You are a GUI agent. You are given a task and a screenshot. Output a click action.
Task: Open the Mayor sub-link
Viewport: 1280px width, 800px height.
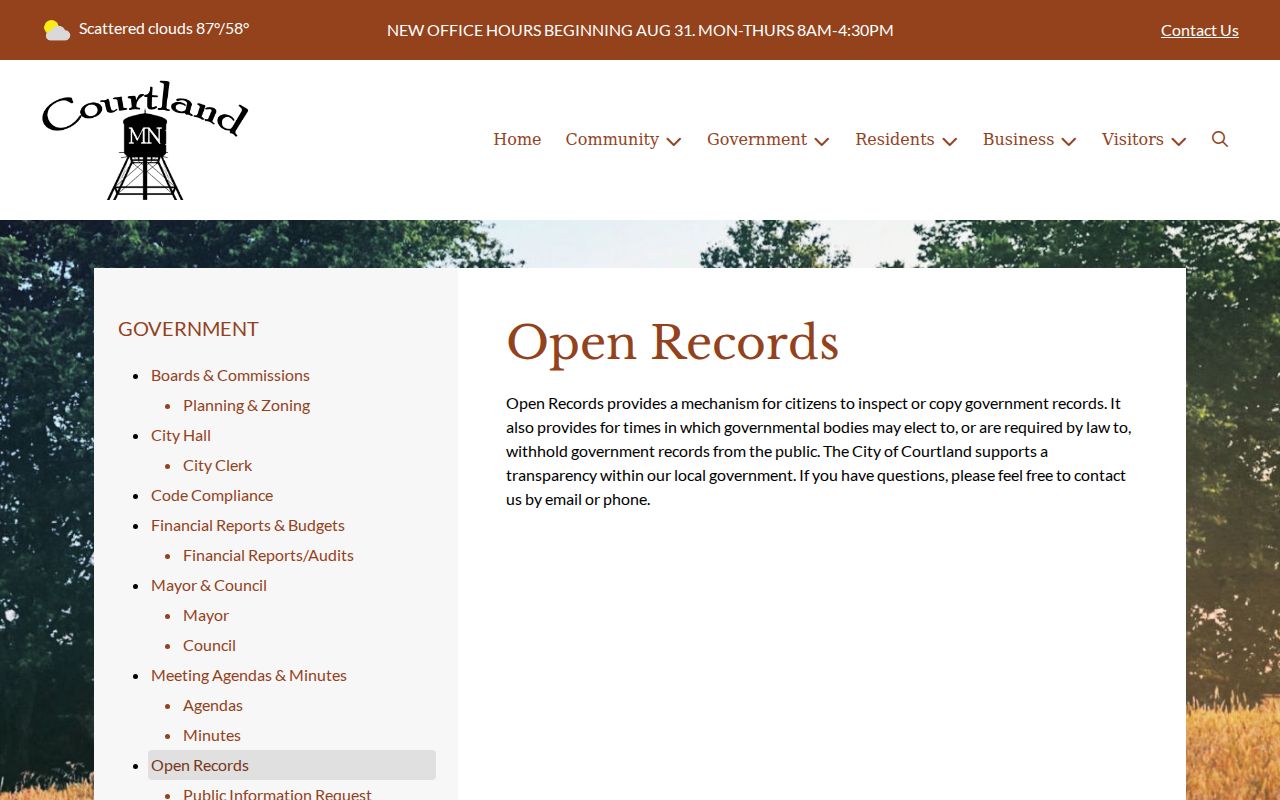point(206,615)
